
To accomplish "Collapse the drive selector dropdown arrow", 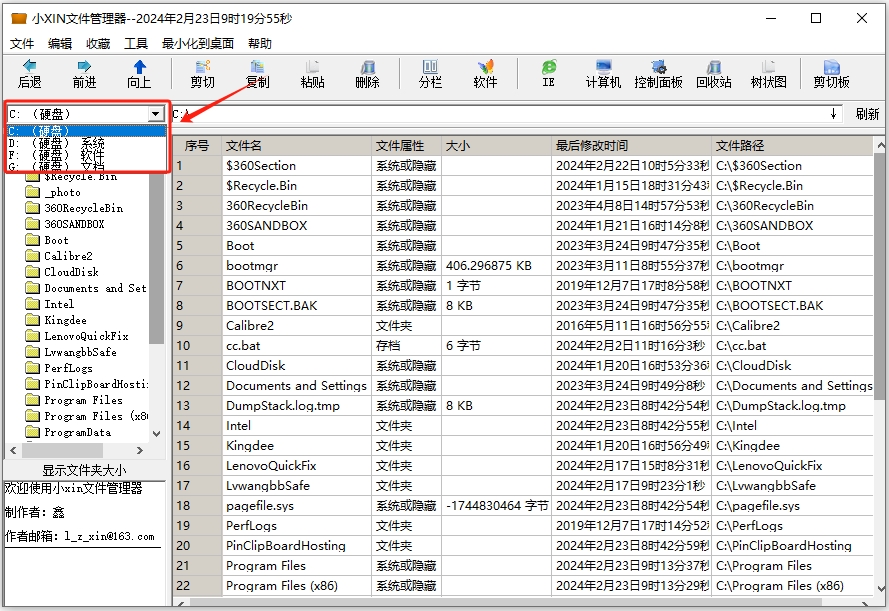I will [156, 114].
